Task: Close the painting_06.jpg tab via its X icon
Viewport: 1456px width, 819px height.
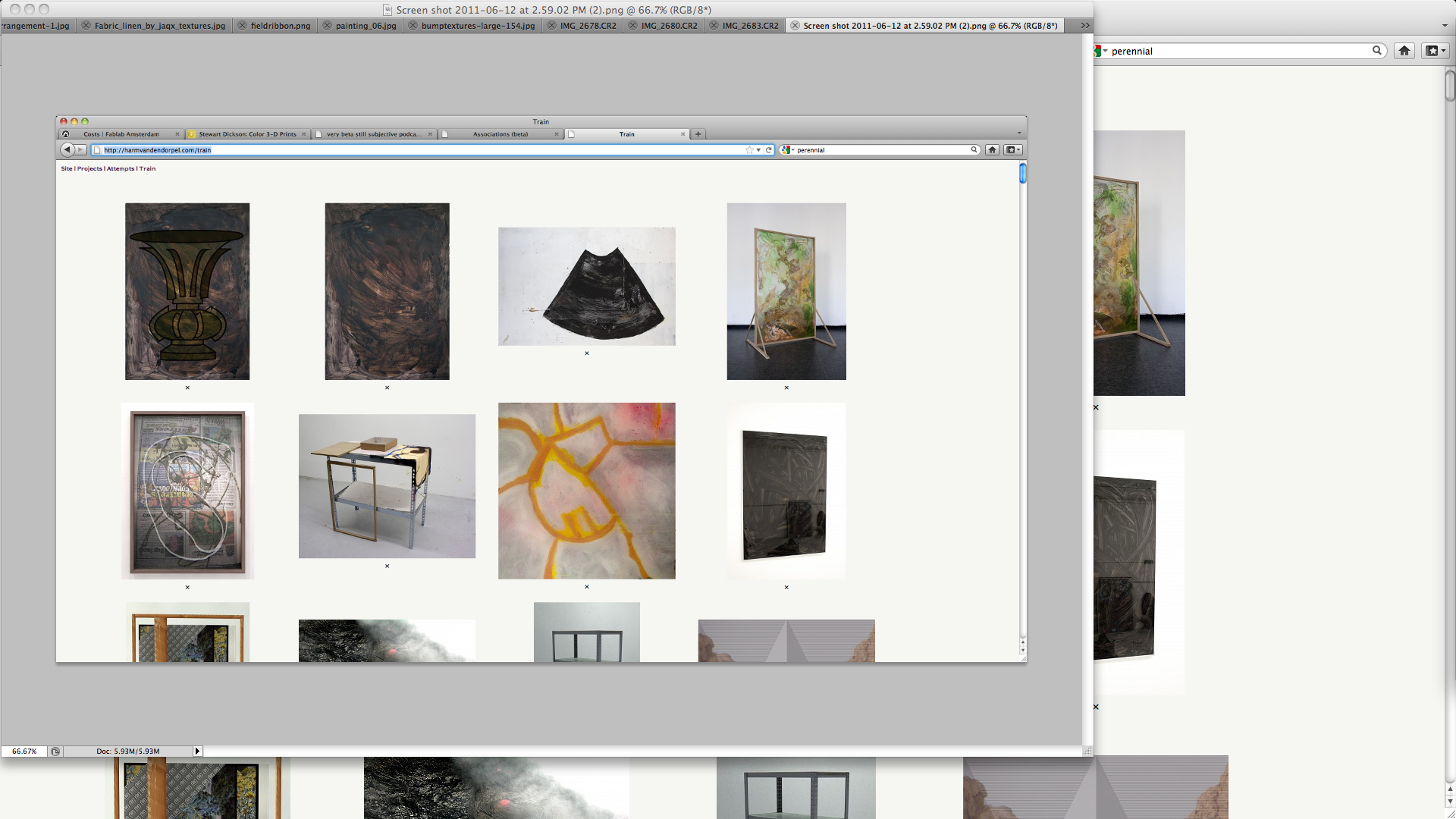Action: click(327, 26)
